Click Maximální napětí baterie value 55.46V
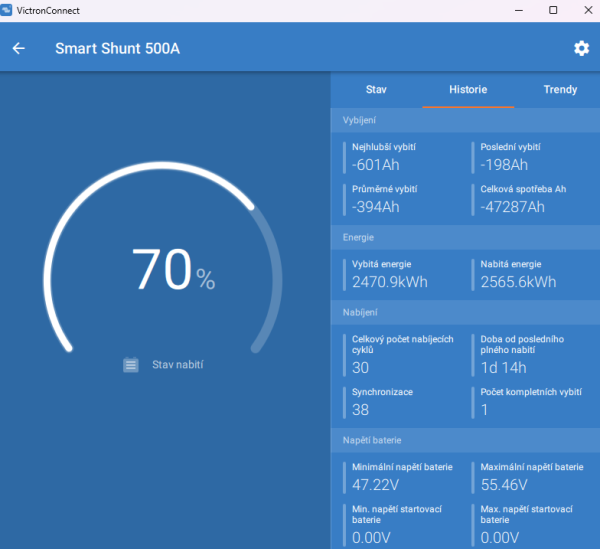The width and height of the screenshot is (600, 549). [504, 485]
